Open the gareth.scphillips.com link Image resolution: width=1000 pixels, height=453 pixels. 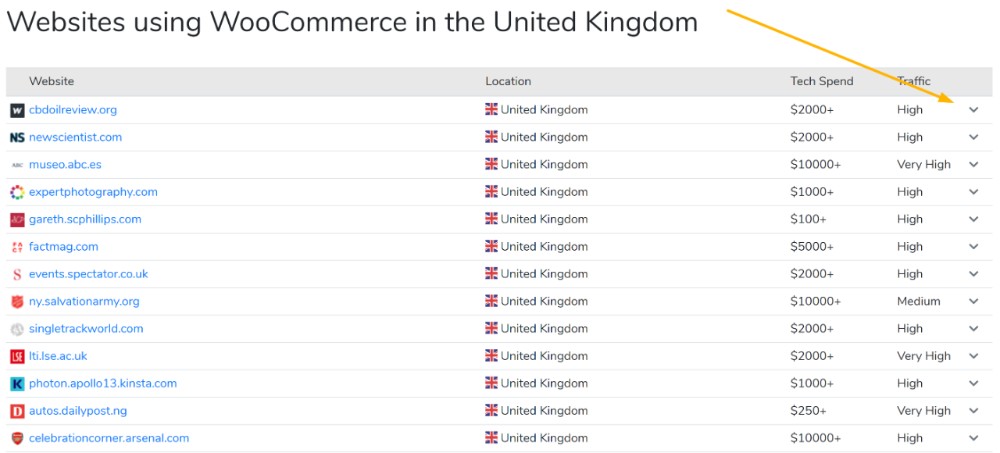click(x=85, y=219)
